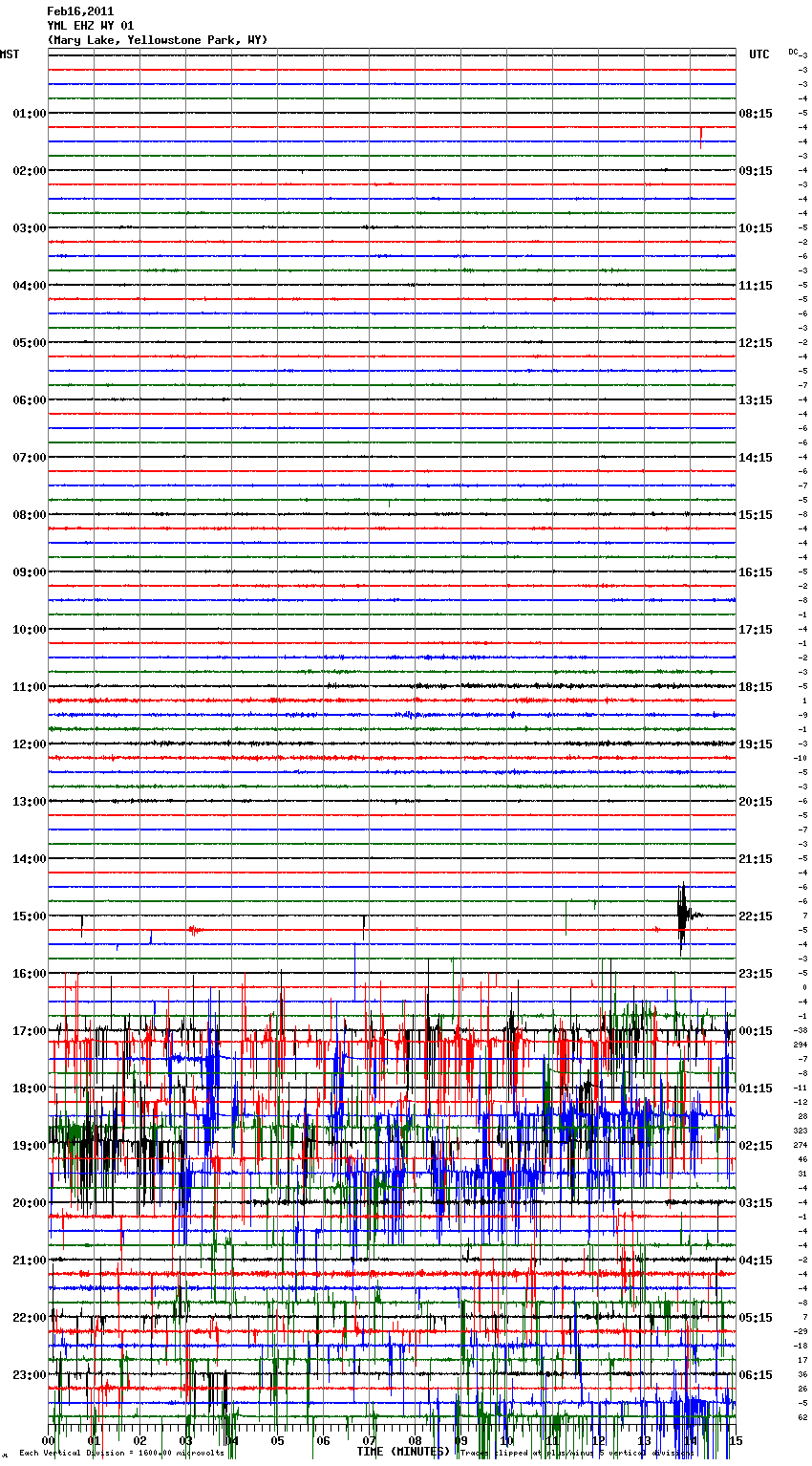The image size is (812, 1466).
Task: Click the 13:15 UTC time label
Action: pyautogui.click(x=756, y=400)
